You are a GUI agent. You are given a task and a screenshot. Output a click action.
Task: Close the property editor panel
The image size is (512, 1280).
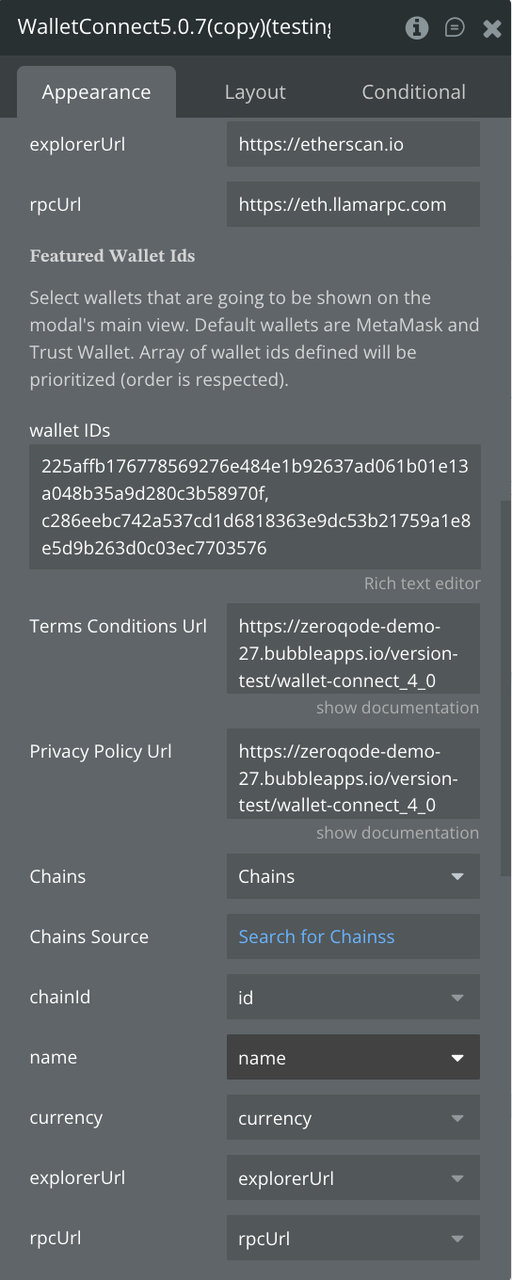point(491,29)
